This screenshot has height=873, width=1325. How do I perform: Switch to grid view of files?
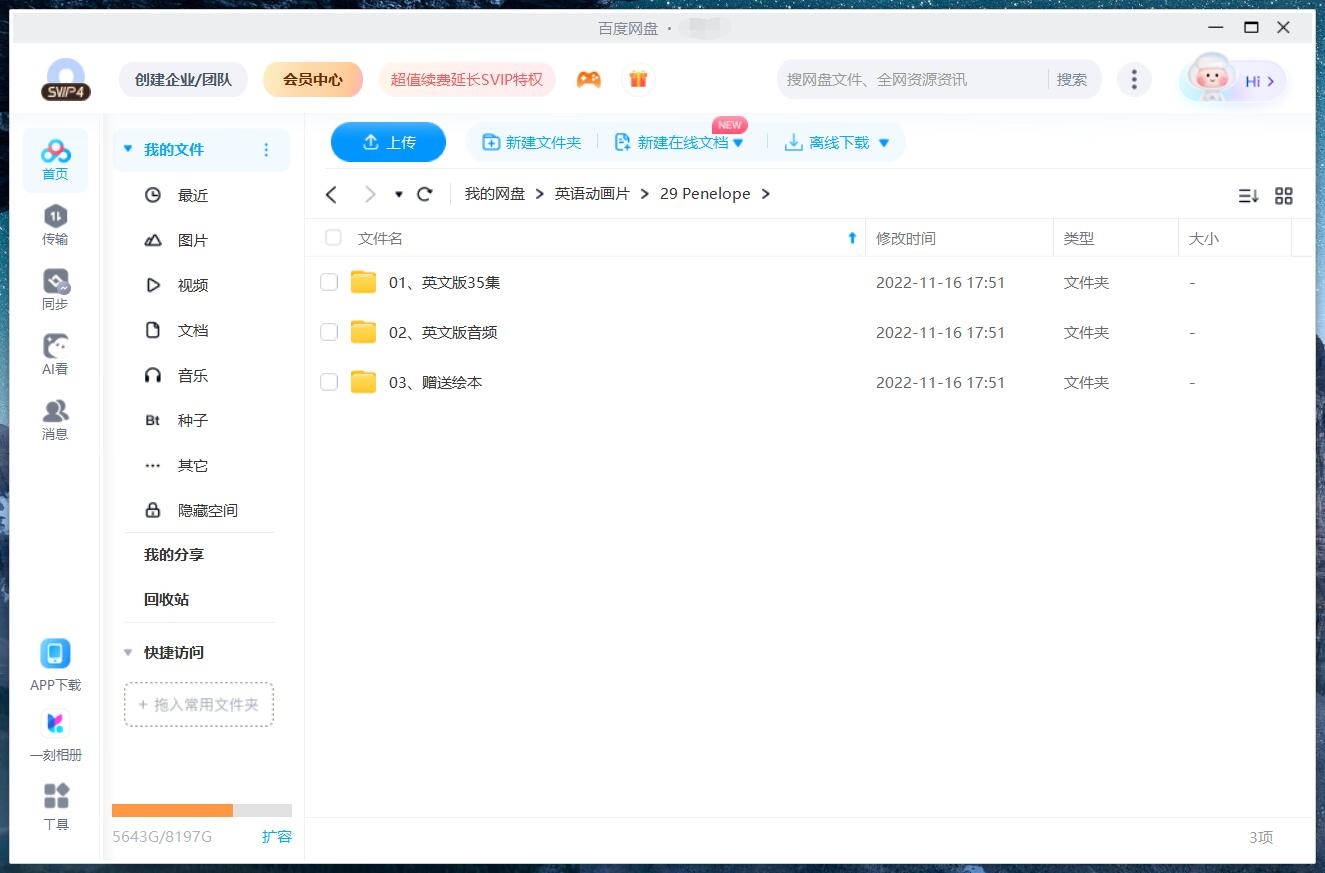coord(1284,196)
